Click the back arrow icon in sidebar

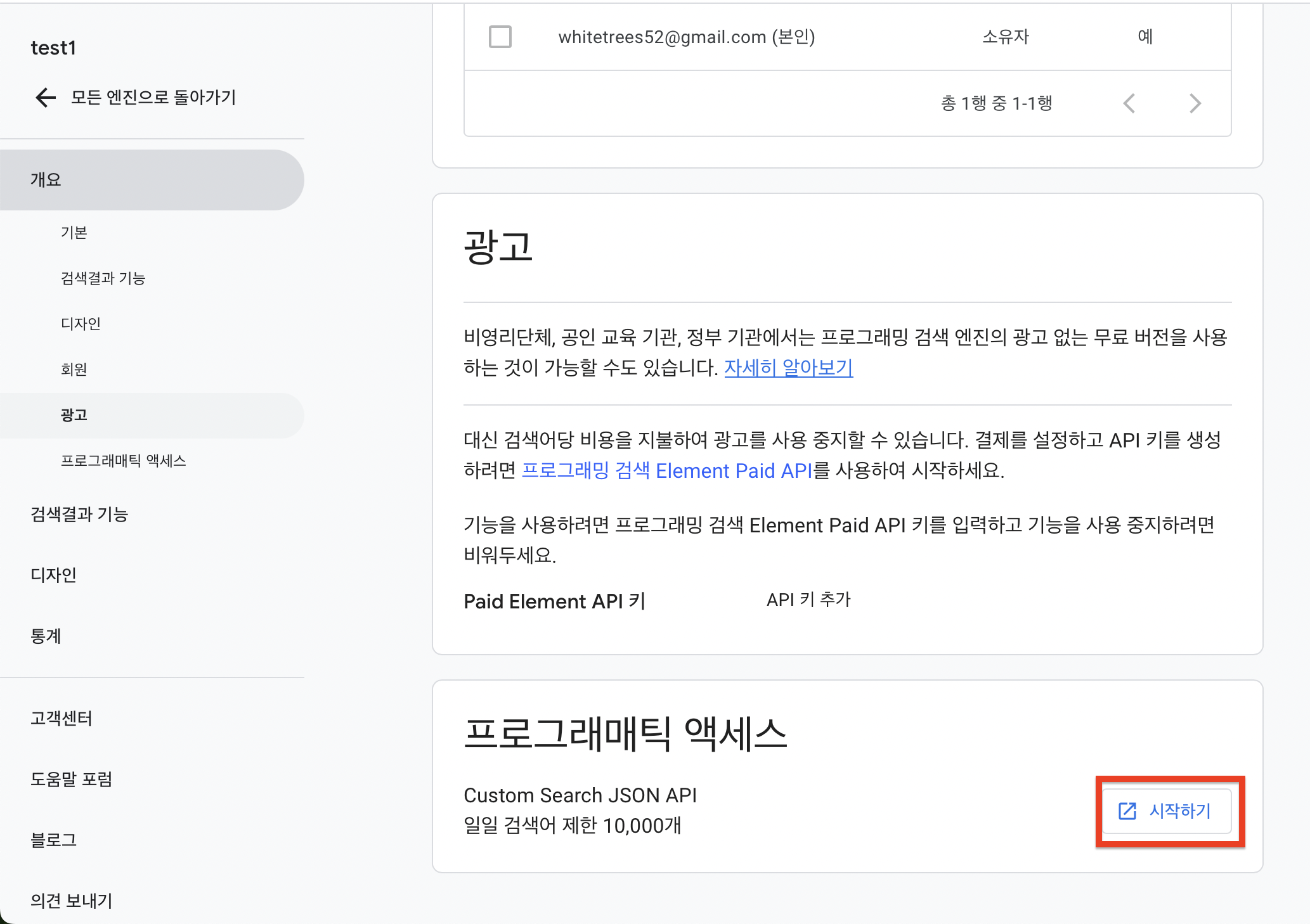pyautogui.click(x=46, y=98)
